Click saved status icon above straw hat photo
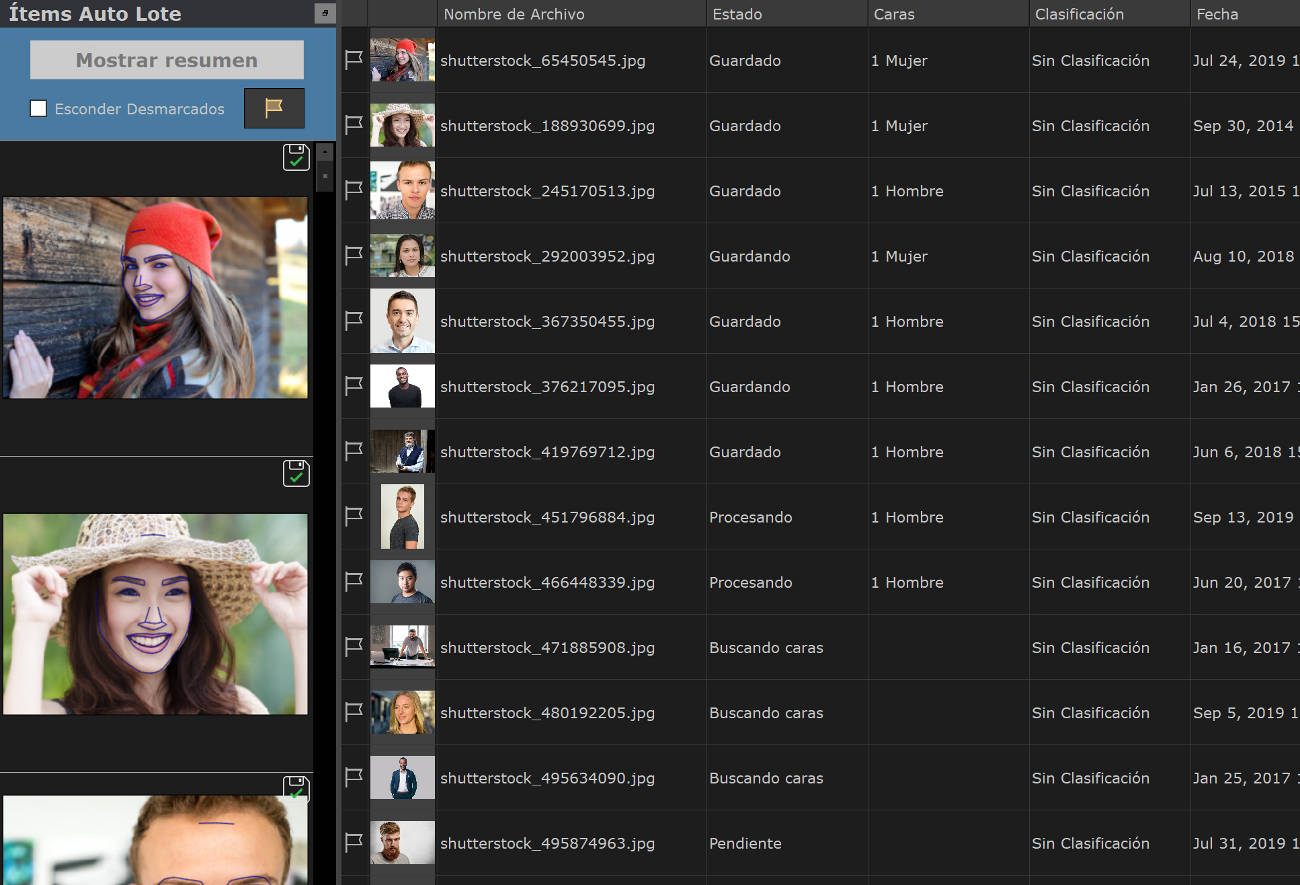1300x885 pixels. (x=296, y=473)
